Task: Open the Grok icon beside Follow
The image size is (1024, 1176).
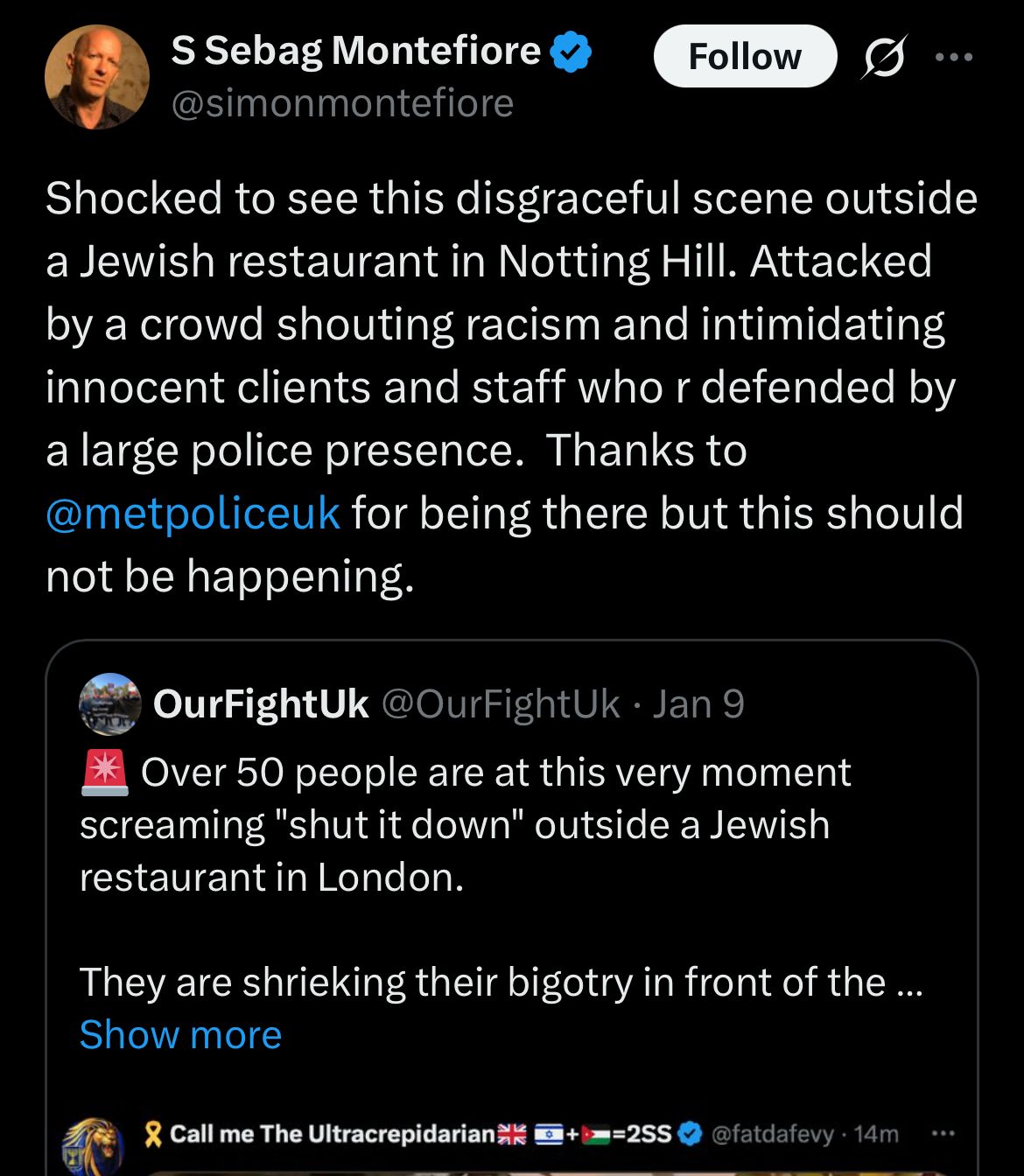Action: (x=884, y=57)
